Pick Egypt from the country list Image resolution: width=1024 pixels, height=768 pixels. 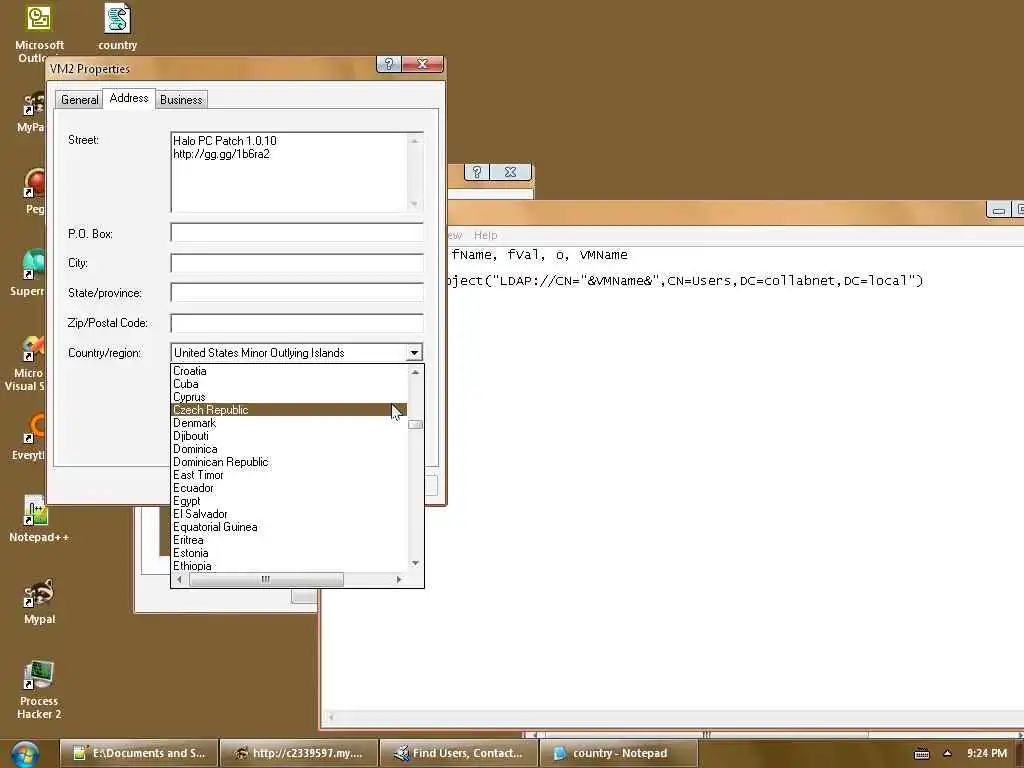(289, 502)
